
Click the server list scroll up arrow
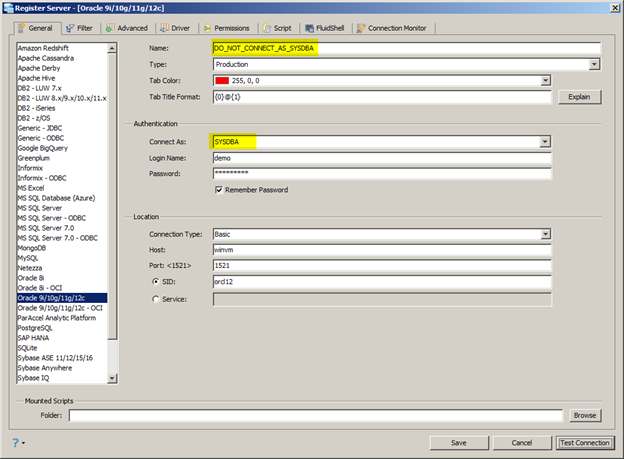click(112, 48)
